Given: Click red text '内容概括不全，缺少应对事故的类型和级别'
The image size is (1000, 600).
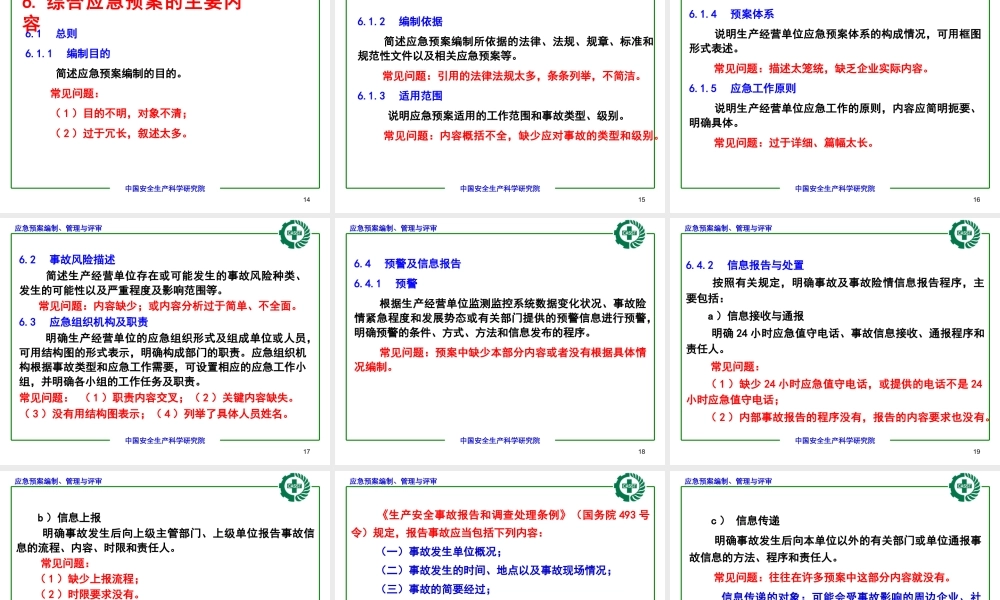Looking at the screenshot, I should pyautogui.click(x=547, y=136).
